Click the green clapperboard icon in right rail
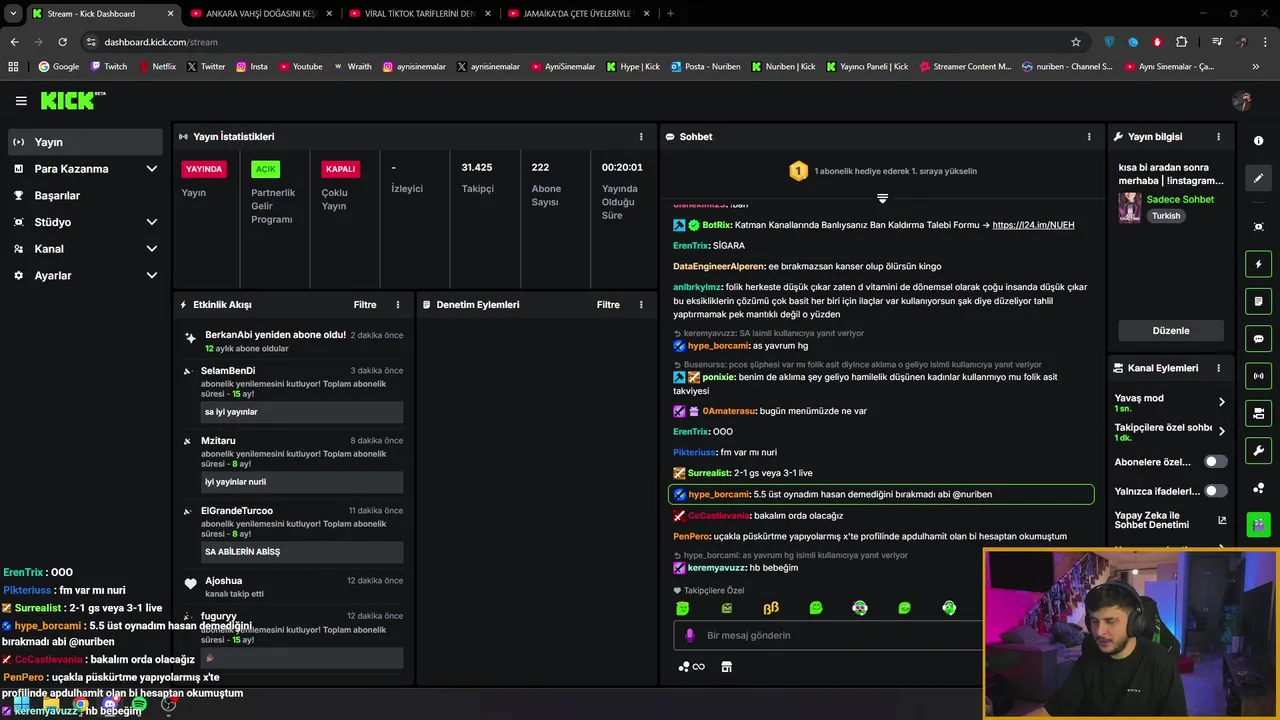The image size is (1280, 720). [x=1258, y=523]
